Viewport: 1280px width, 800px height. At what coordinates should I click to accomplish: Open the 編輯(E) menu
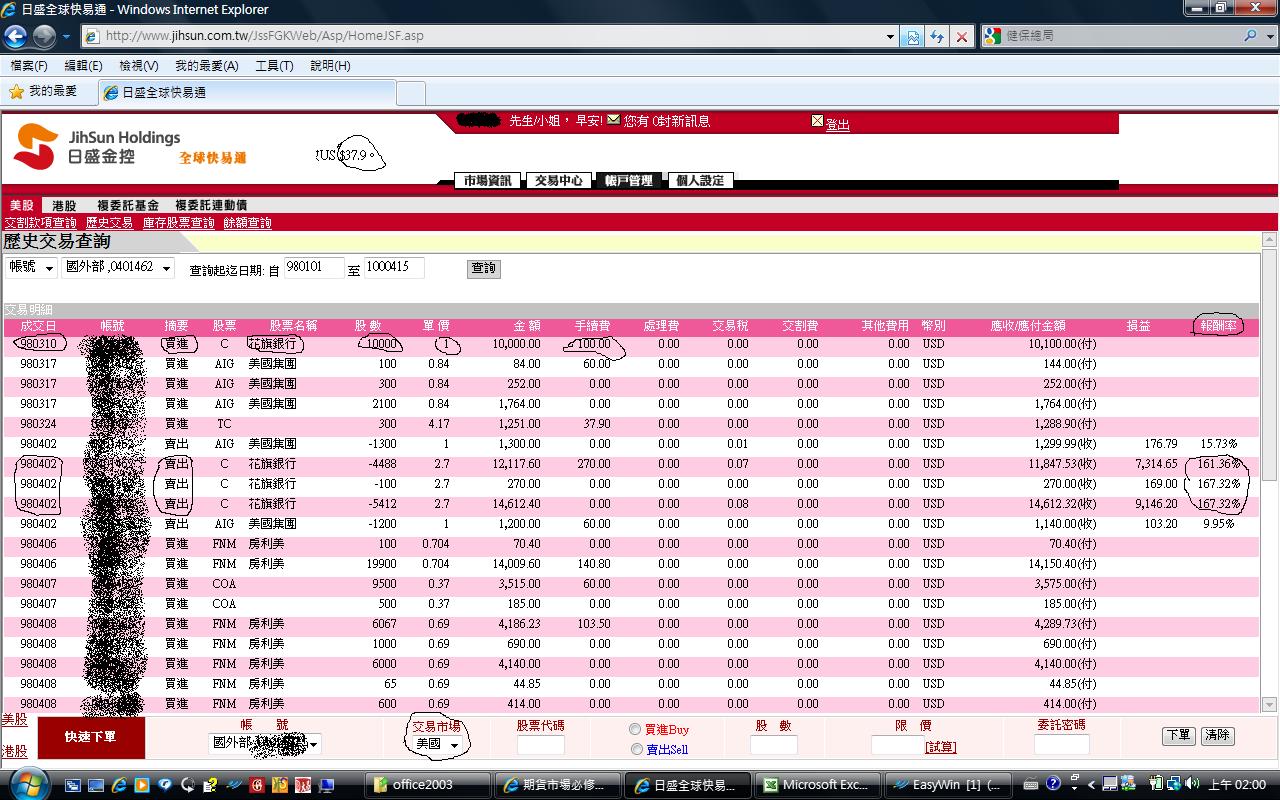(83, 66)
